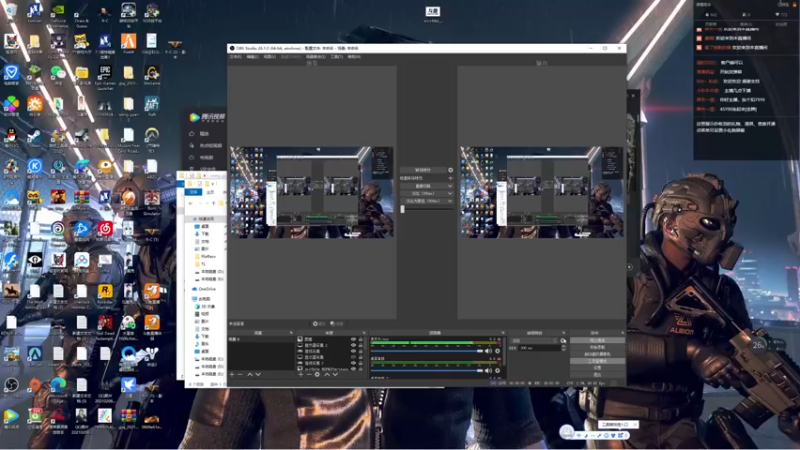Screen dimensions: 800x450
Task: Click the 开始录制 button in controls
Action: tap(597, 347)
